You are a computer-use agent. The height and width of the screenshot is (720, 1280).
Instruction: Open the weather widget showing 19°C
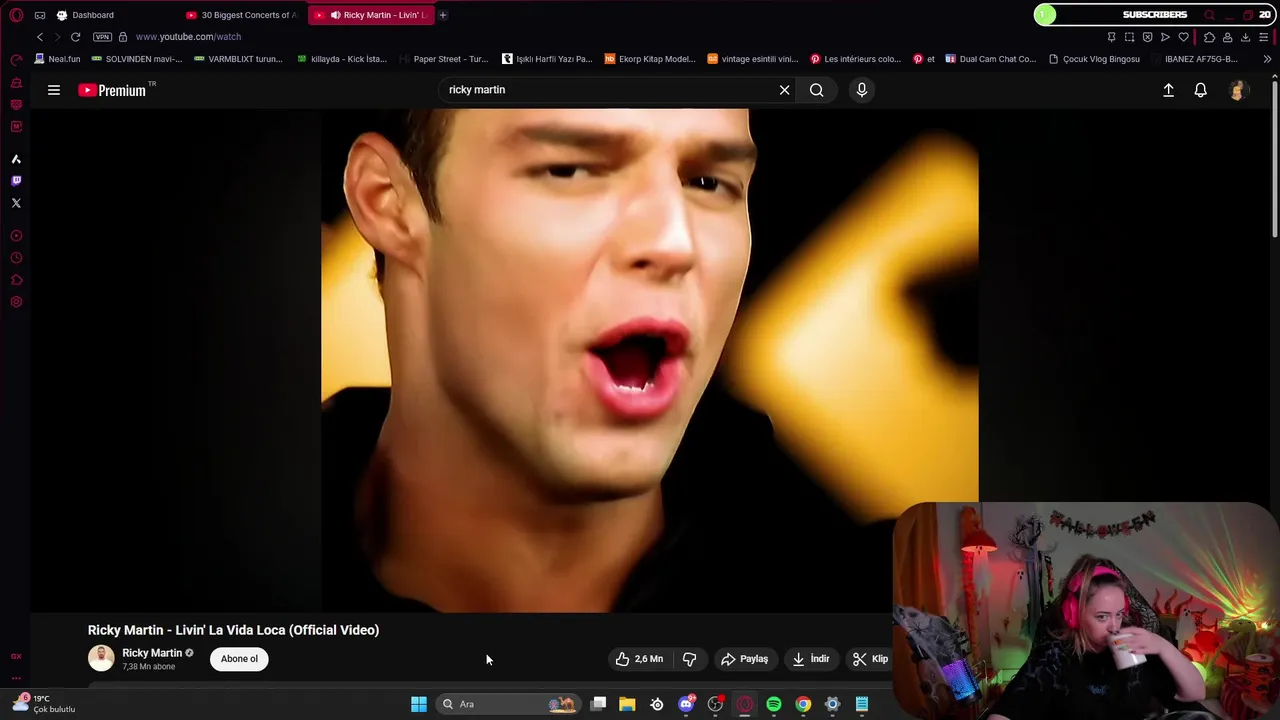pos(43,704)
